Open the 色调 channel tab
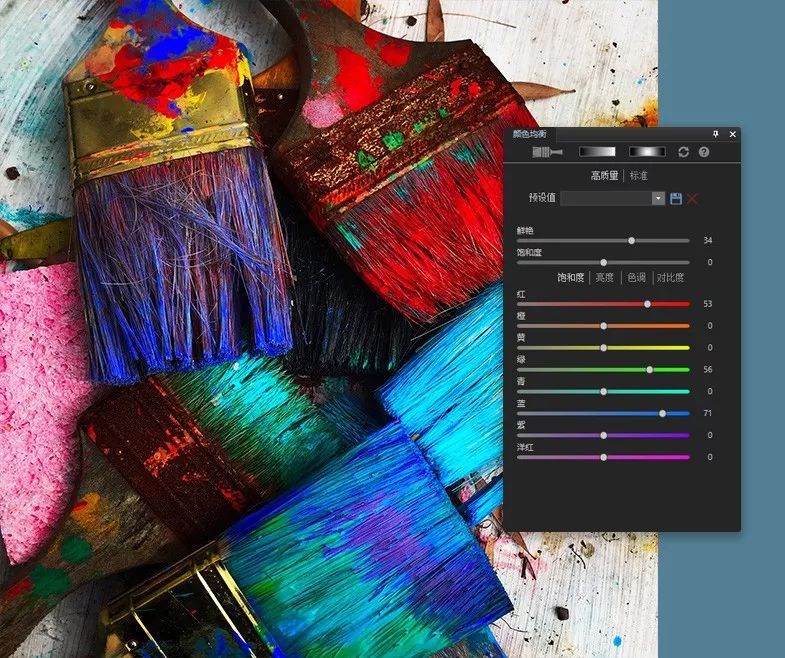 click(636, 277)
